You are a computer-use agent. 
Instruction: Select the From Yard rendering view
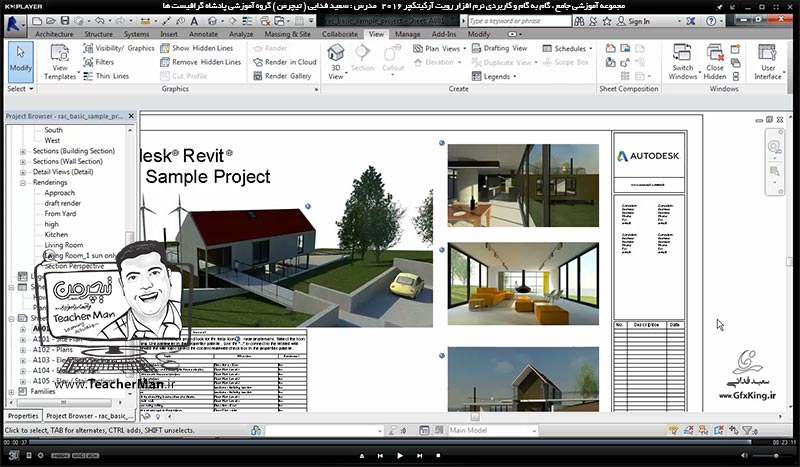pos(60,214)
